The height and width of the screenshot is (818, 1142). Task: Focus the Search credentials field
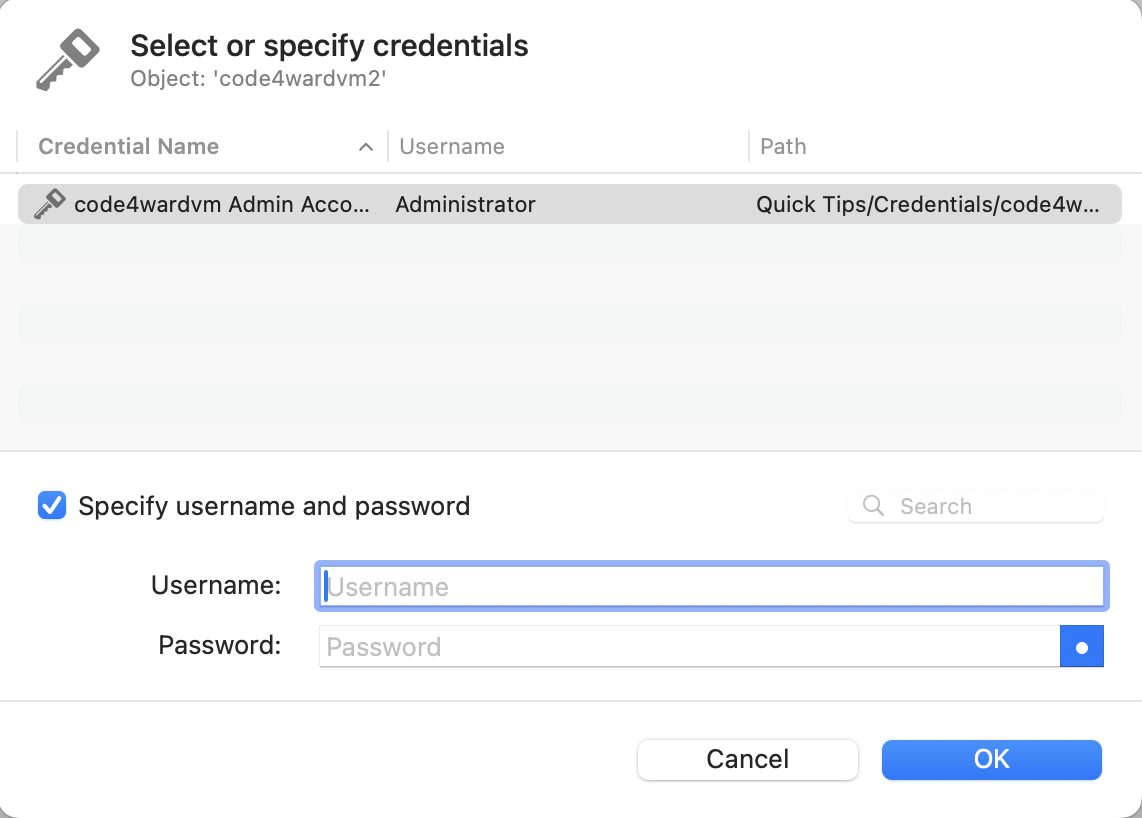[976, 506]
